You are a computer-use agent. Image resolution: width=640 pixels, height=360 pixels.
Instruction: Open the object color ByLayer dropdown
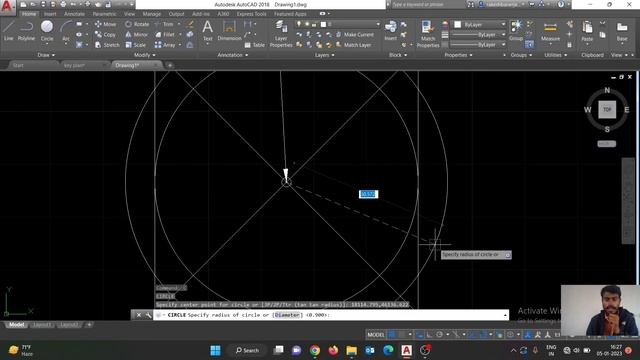pos(480,24)
